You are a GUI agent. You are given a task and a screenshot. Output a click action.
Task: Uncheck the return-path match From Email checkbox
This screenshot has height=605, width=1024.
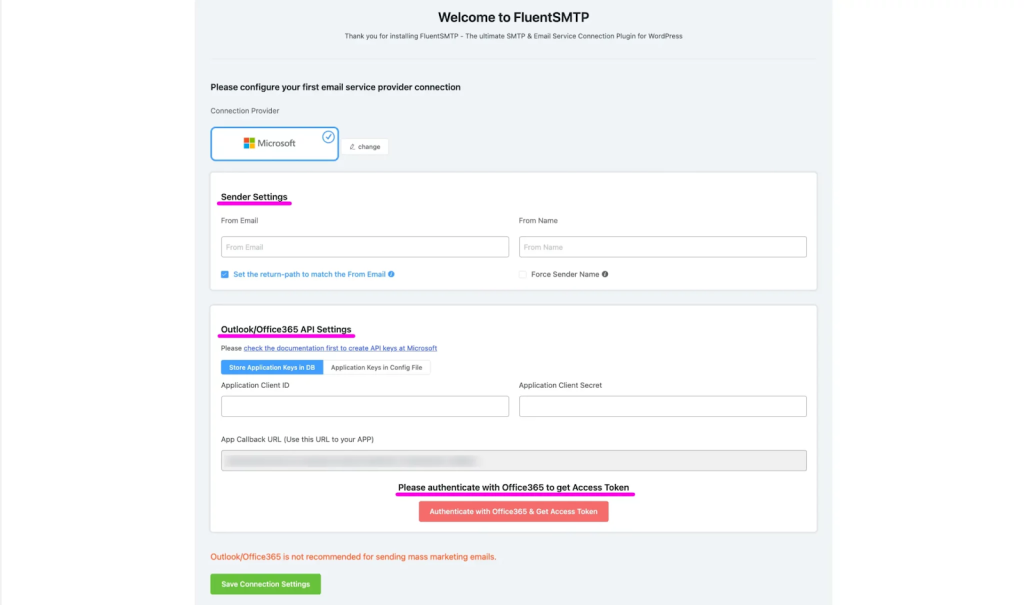point(225,274)
